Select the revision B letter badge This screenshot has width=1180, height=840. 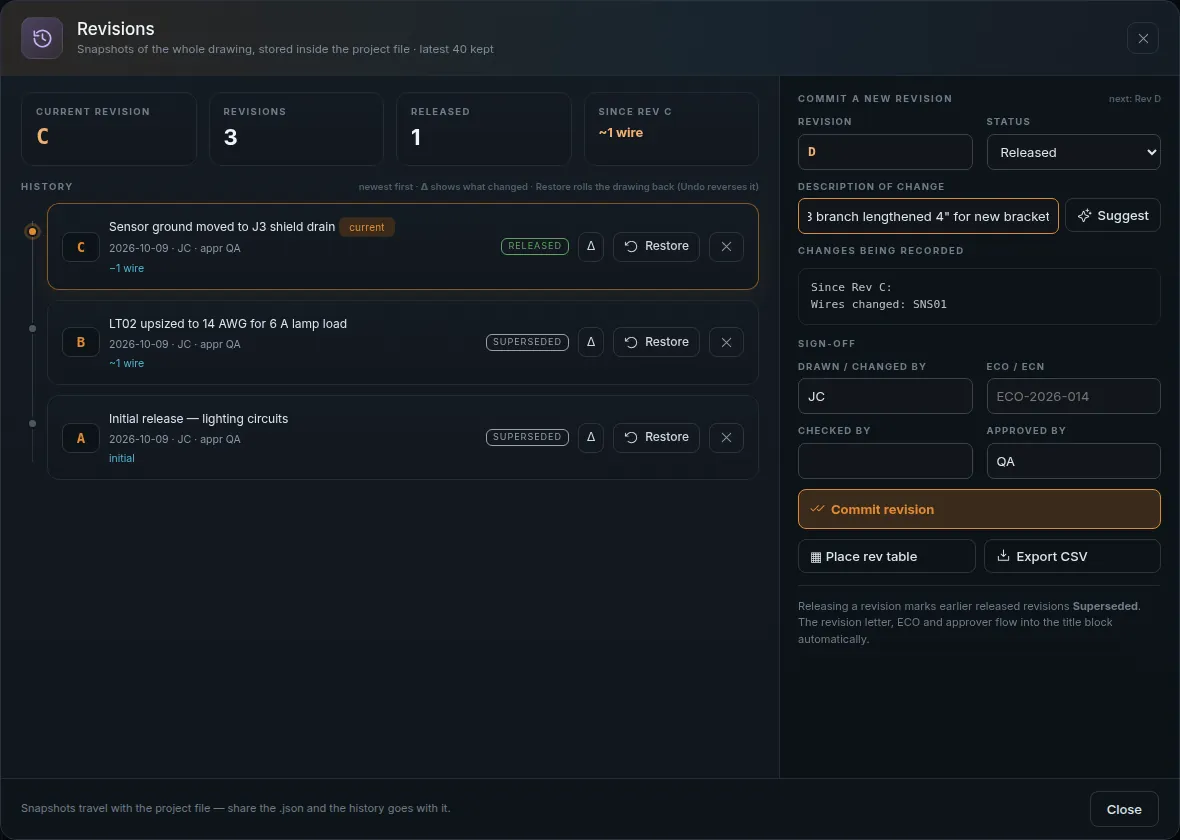pyautogui.click(x=81, y=342)
